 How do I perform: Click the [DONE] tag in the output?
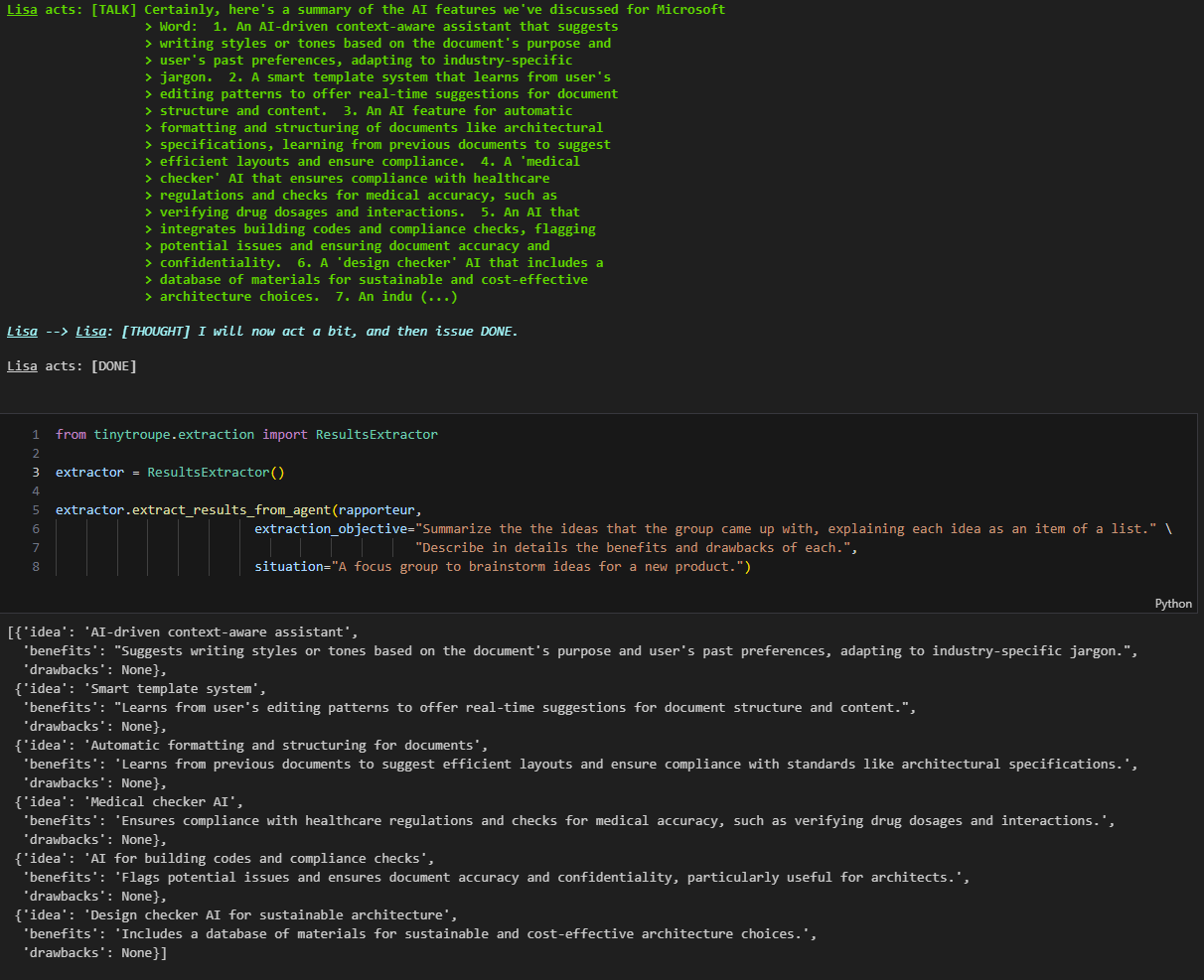click(113, 366)
